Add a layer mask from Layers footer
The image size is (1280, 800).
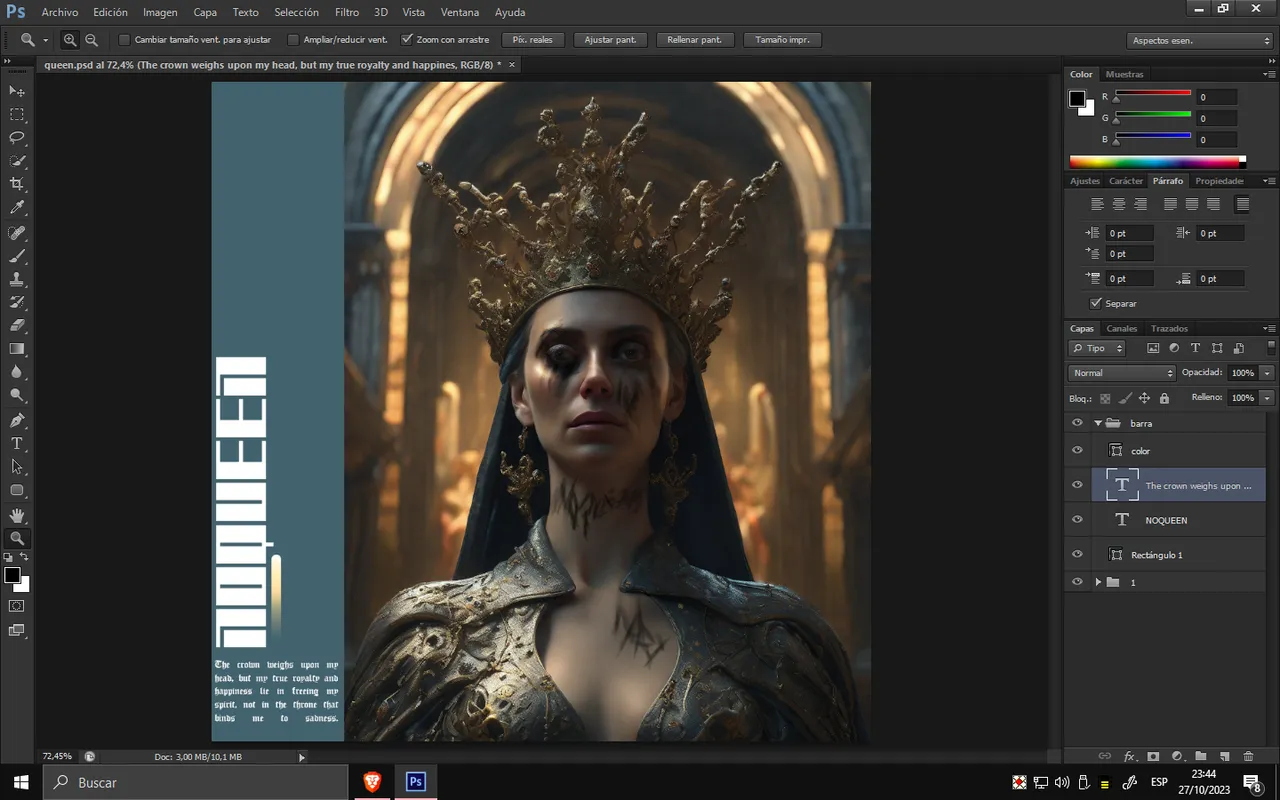tap(1153, 757)
